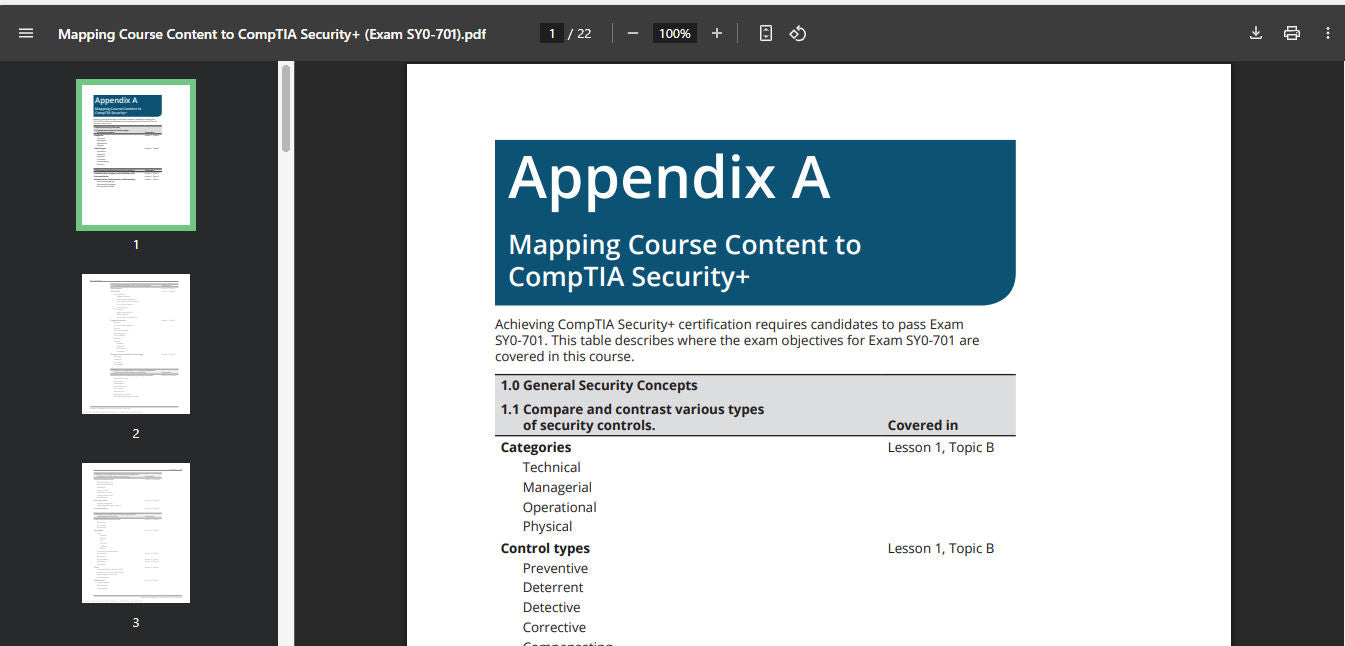
Task: Open the hamburger menu for document navigation
Action: pos(25,33)
